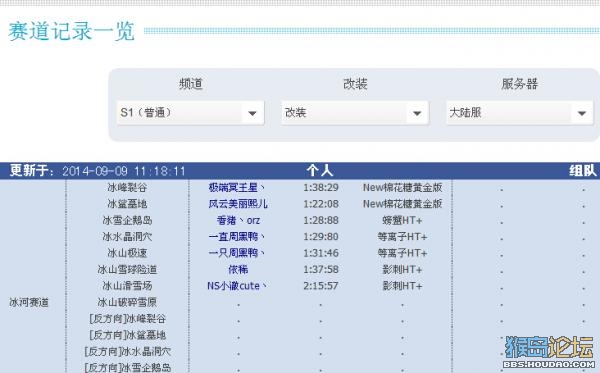Click record time 1:22:08

click(321, 204)
